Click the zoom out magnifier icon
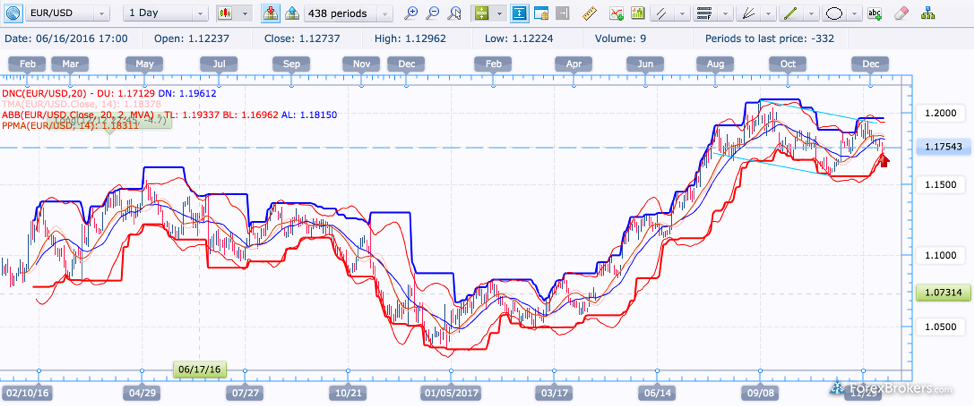This screenshot has height=406, width=974. [x=433, y=14]
